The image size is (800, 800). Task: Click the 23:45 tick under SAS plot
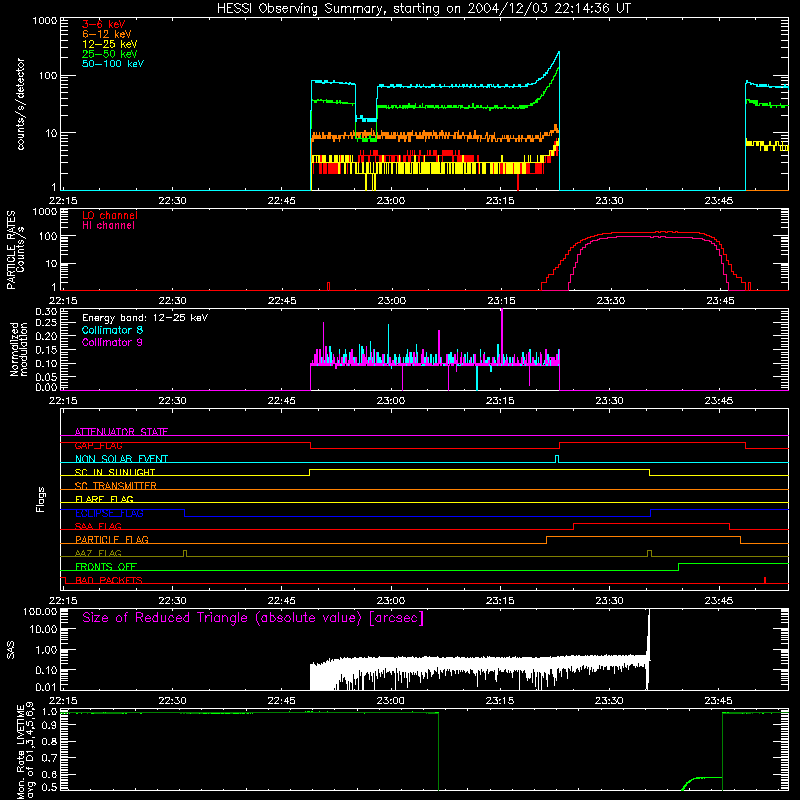click(719, 701)
